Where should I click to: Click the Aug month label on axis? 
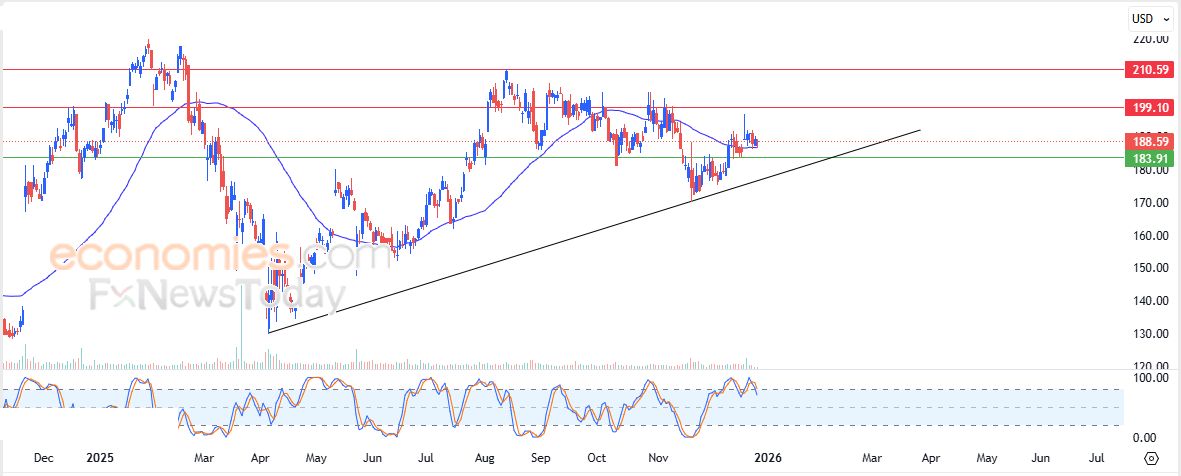pos(483,458)
